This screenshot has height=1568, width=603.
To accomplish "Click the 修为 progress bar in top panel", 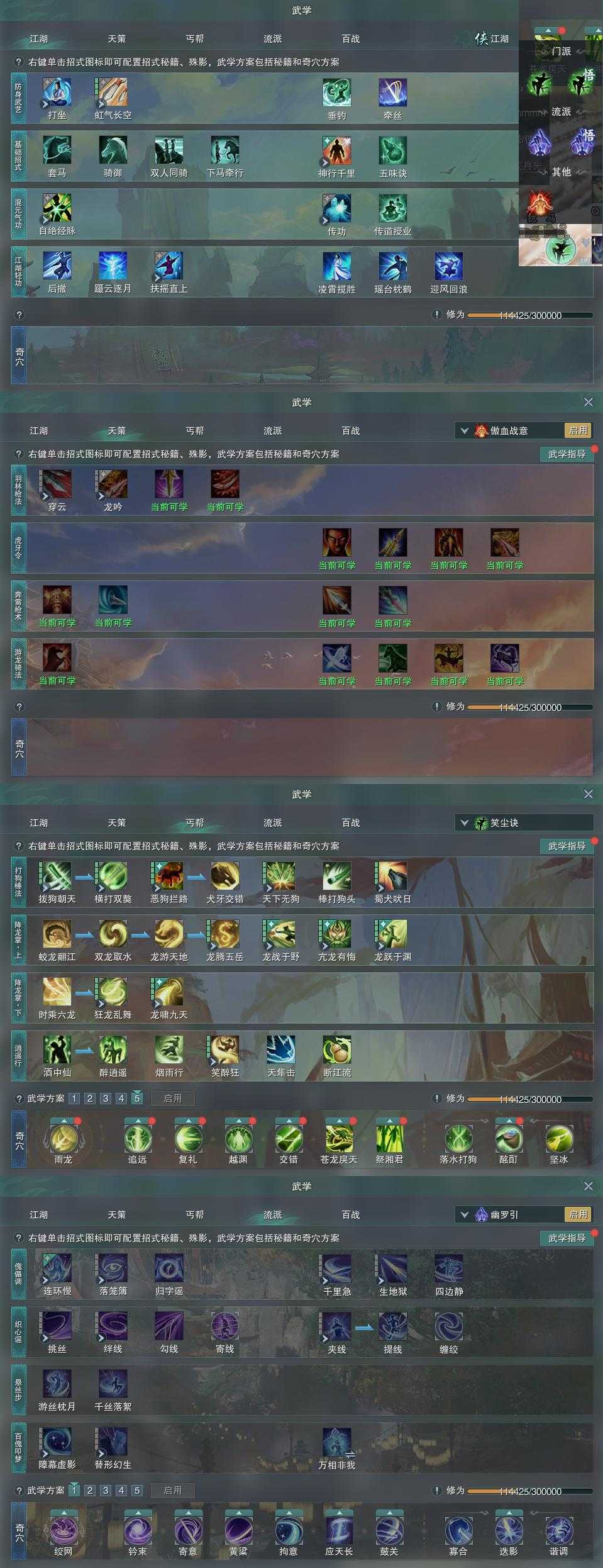I will coord(529,315).
